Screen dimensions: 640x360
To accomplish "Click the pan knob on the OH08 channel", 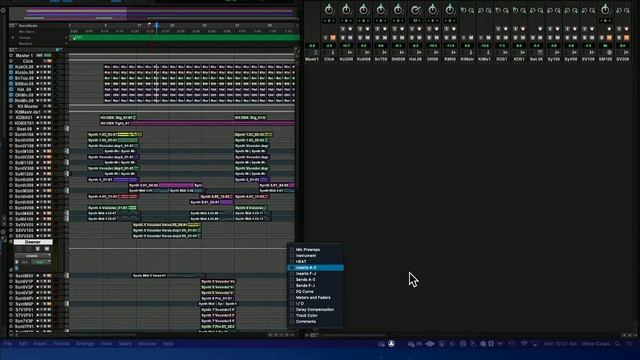I will click(x=432, y=9).
